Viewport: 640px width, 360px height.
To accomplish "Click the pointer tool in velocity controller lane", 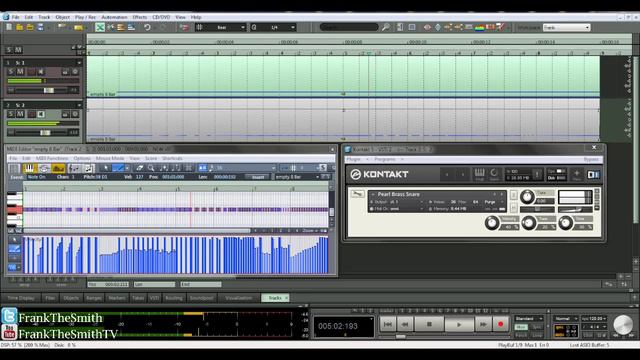I will (14, 240).
